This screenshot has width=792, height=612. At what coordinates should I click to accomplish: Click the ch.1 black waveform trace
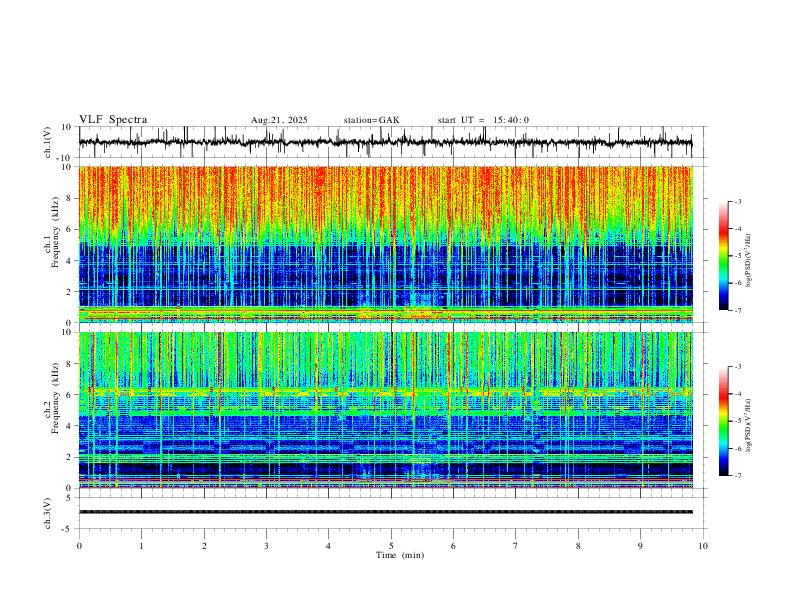point(385,142)
